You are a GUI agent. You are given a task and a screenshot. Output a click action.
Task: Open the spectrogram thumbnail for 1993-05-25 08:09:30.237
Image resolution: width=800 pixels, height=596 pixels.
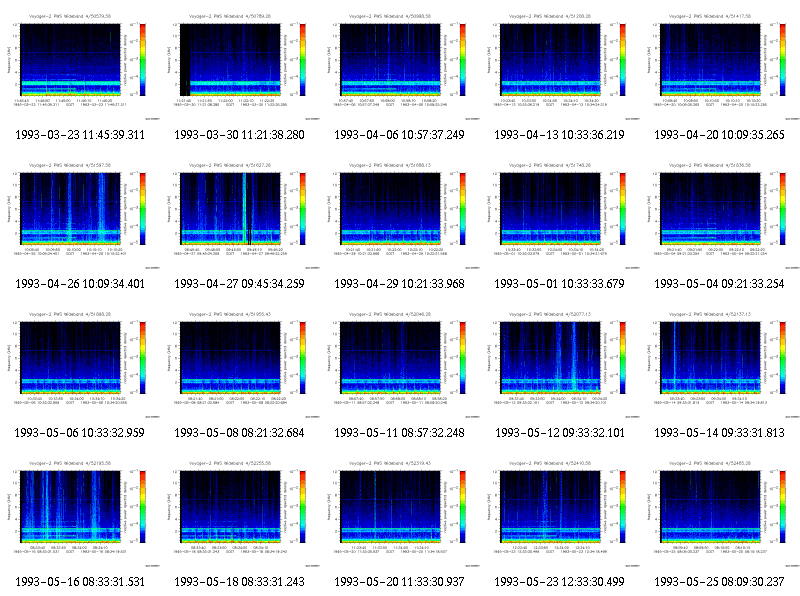[x=720, y=513]
